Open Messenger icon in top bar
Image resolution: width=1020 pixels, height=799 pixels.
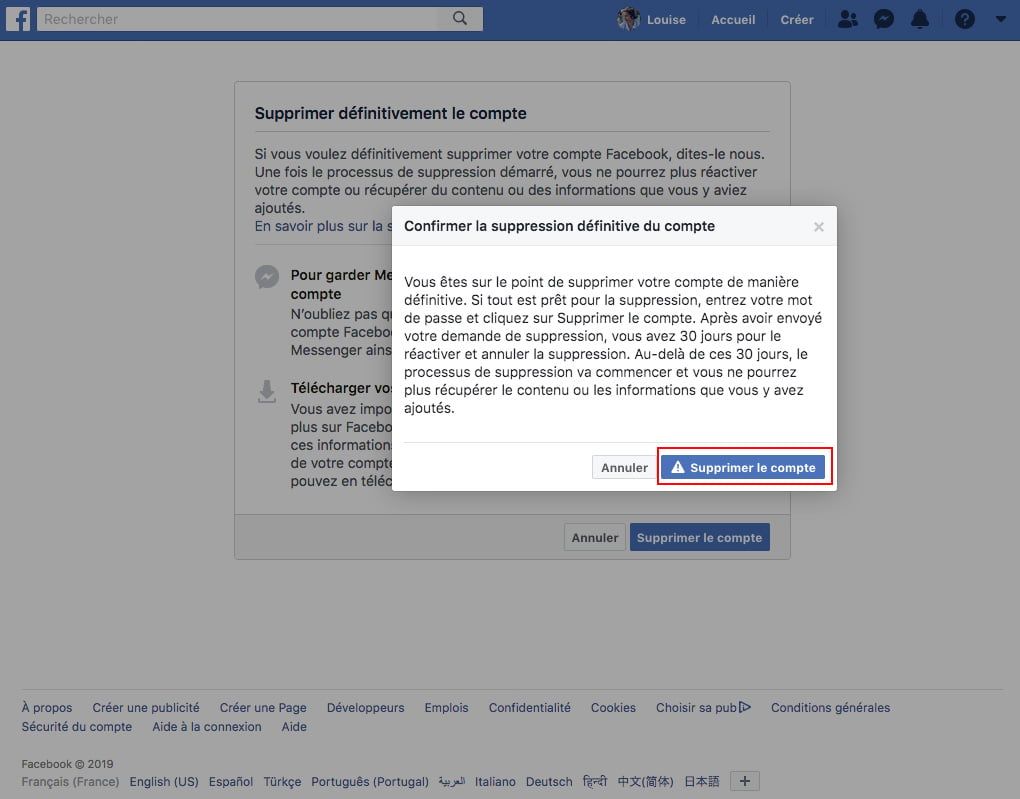(x=883, y=19)
